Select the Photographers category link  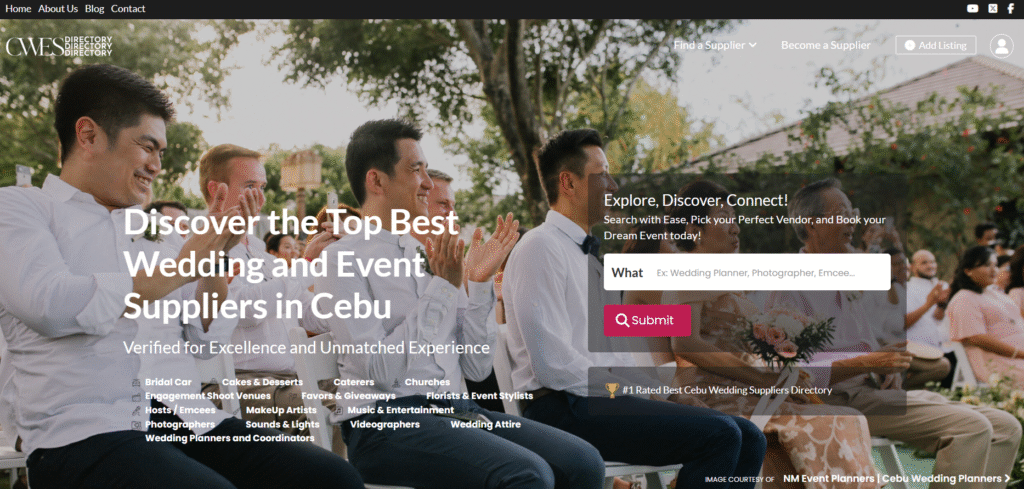point(180,424)
